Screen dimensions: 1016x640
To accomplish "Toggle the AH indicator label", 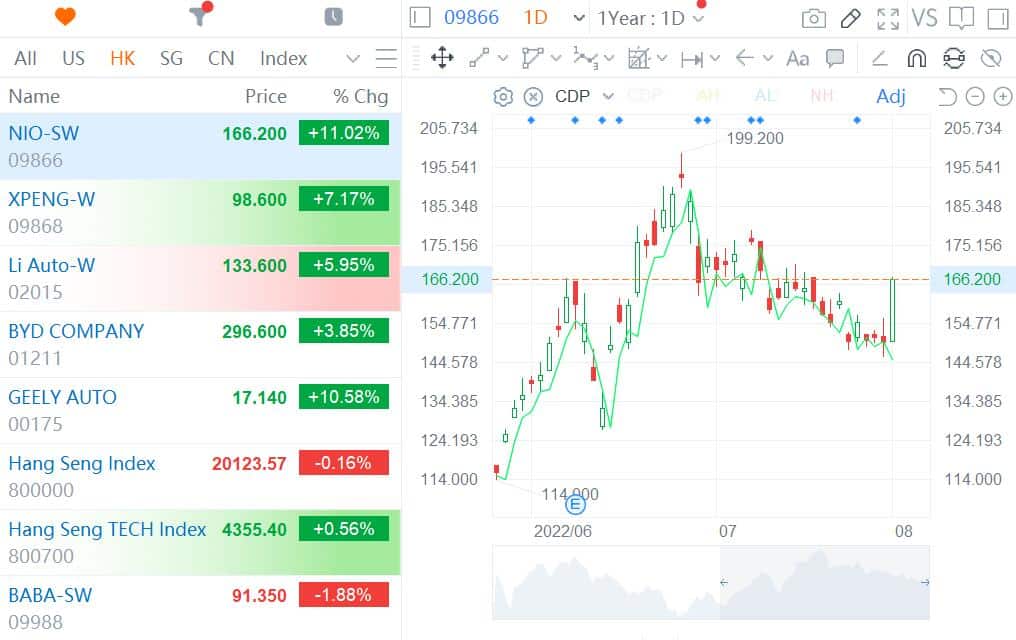I will 709,95.
